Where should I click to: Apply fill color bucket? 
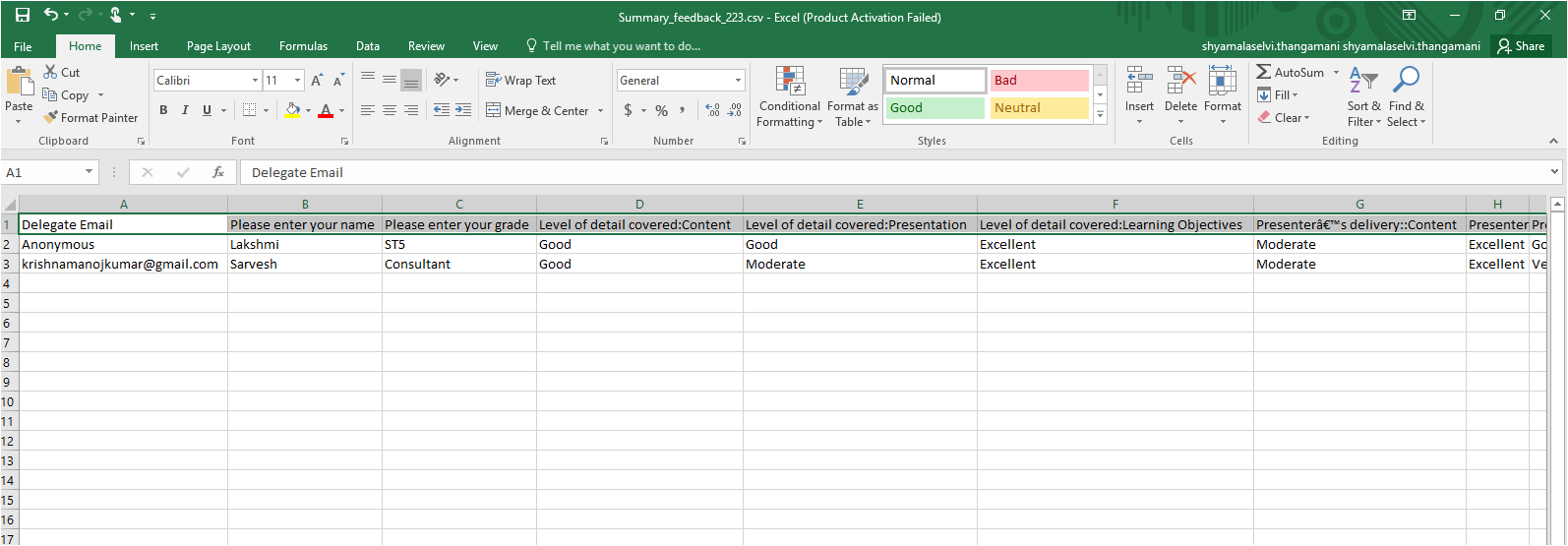(292, 110)
